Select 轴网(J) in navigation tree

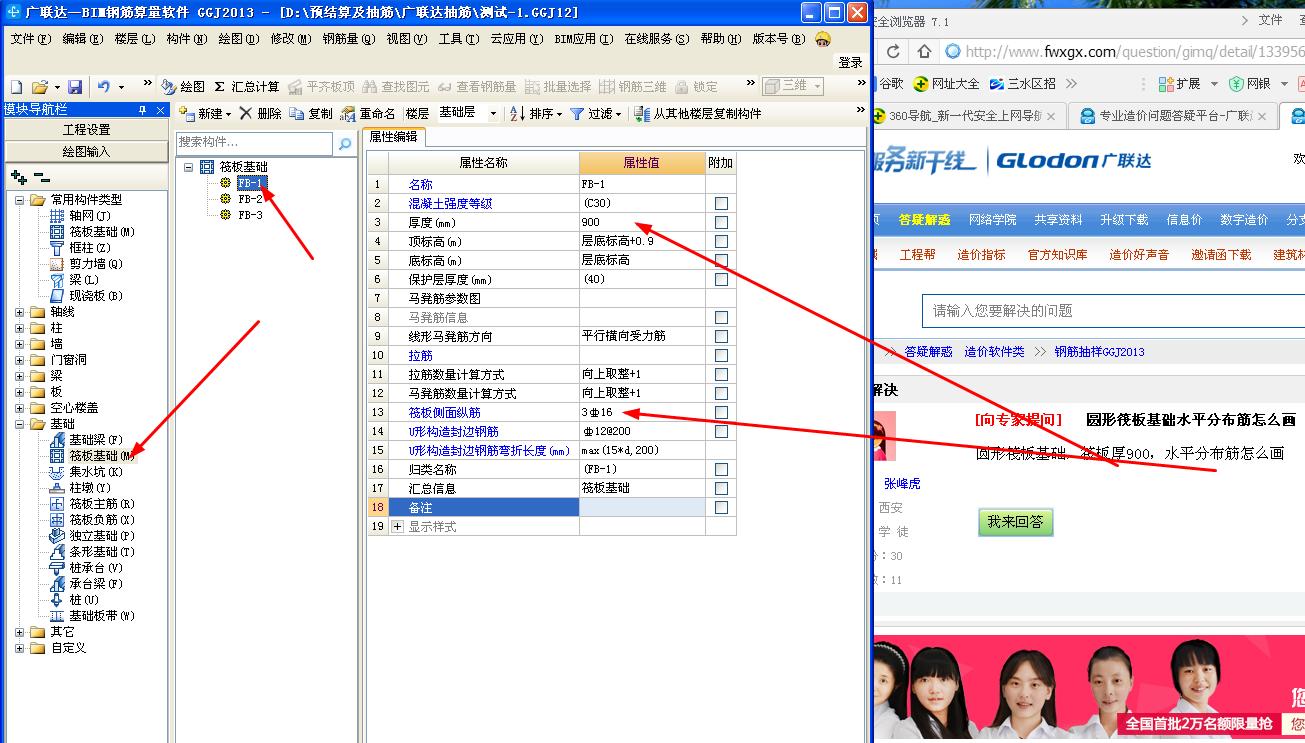pyautogui.click(x=90, y=216)
